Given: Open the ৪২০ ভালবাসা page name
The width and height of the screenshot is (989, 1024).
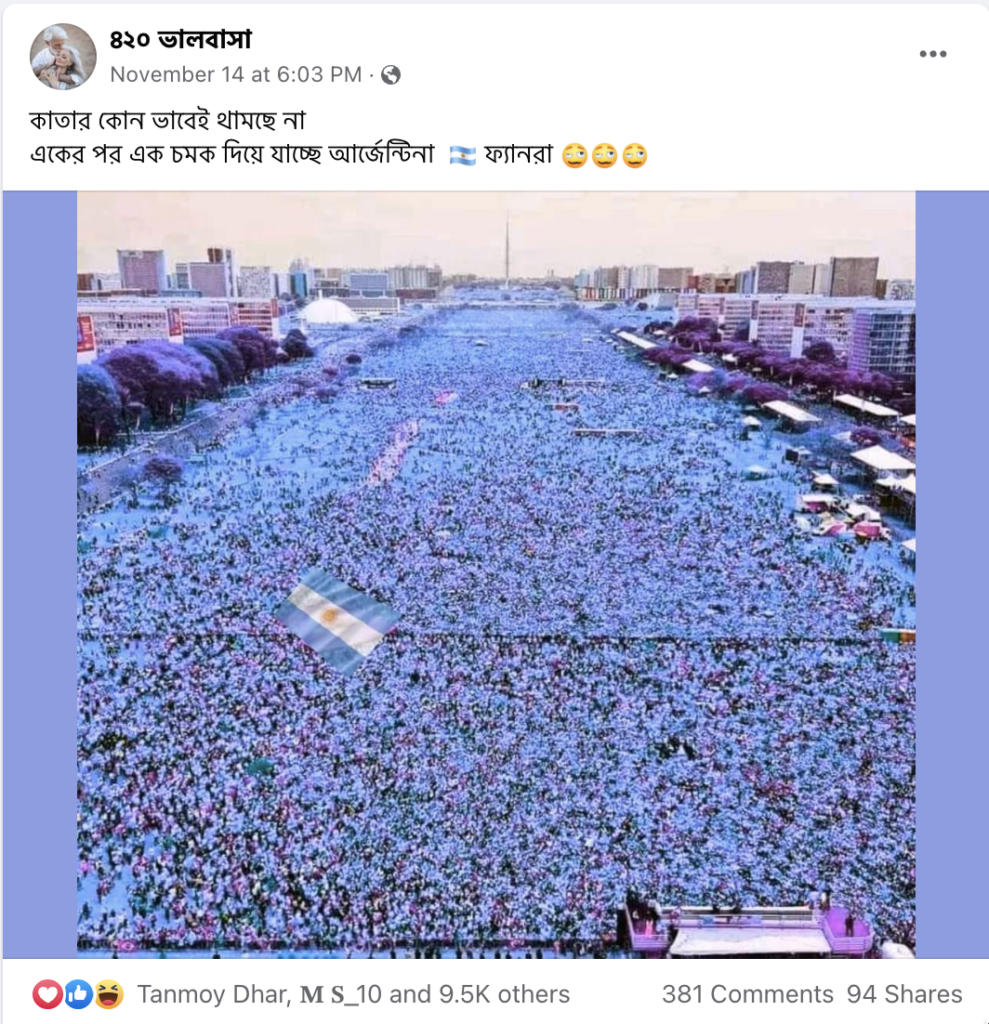Looking at the screenshot, I should (180, 40).
